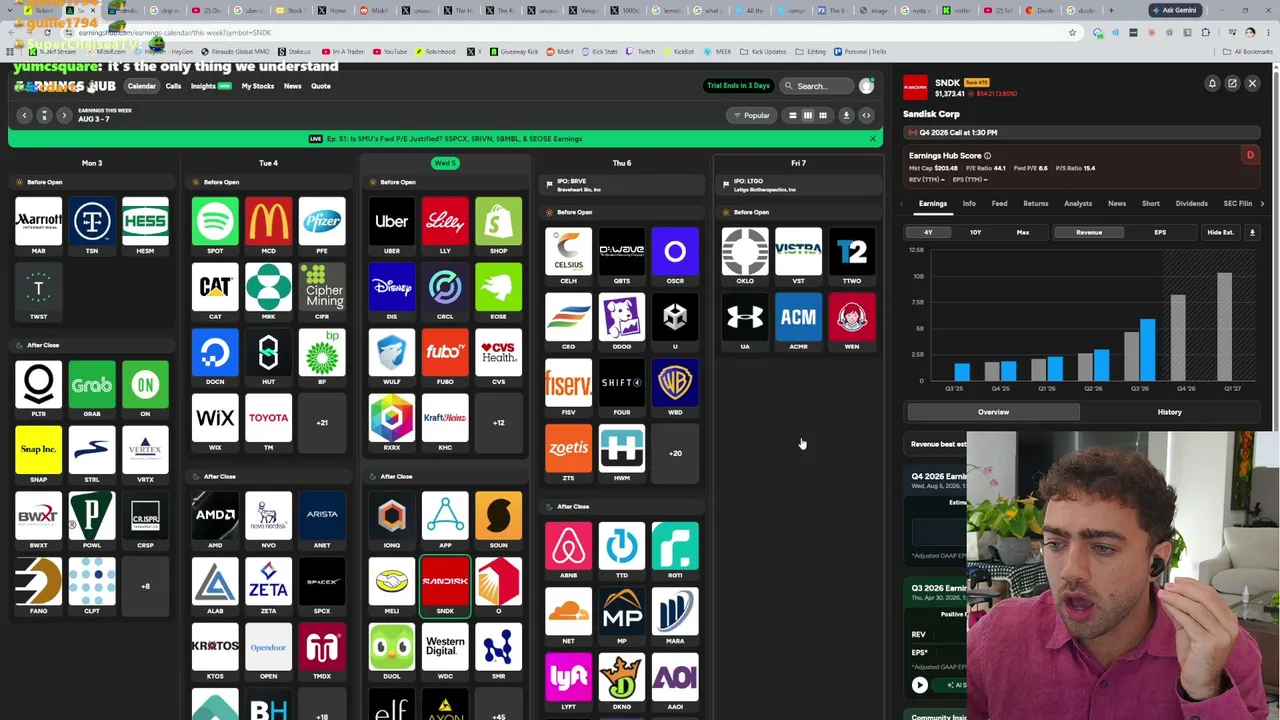Expand the +21 more stocks on Tuesday
The height and width of the screenshot is (720, 1280).
322,423
